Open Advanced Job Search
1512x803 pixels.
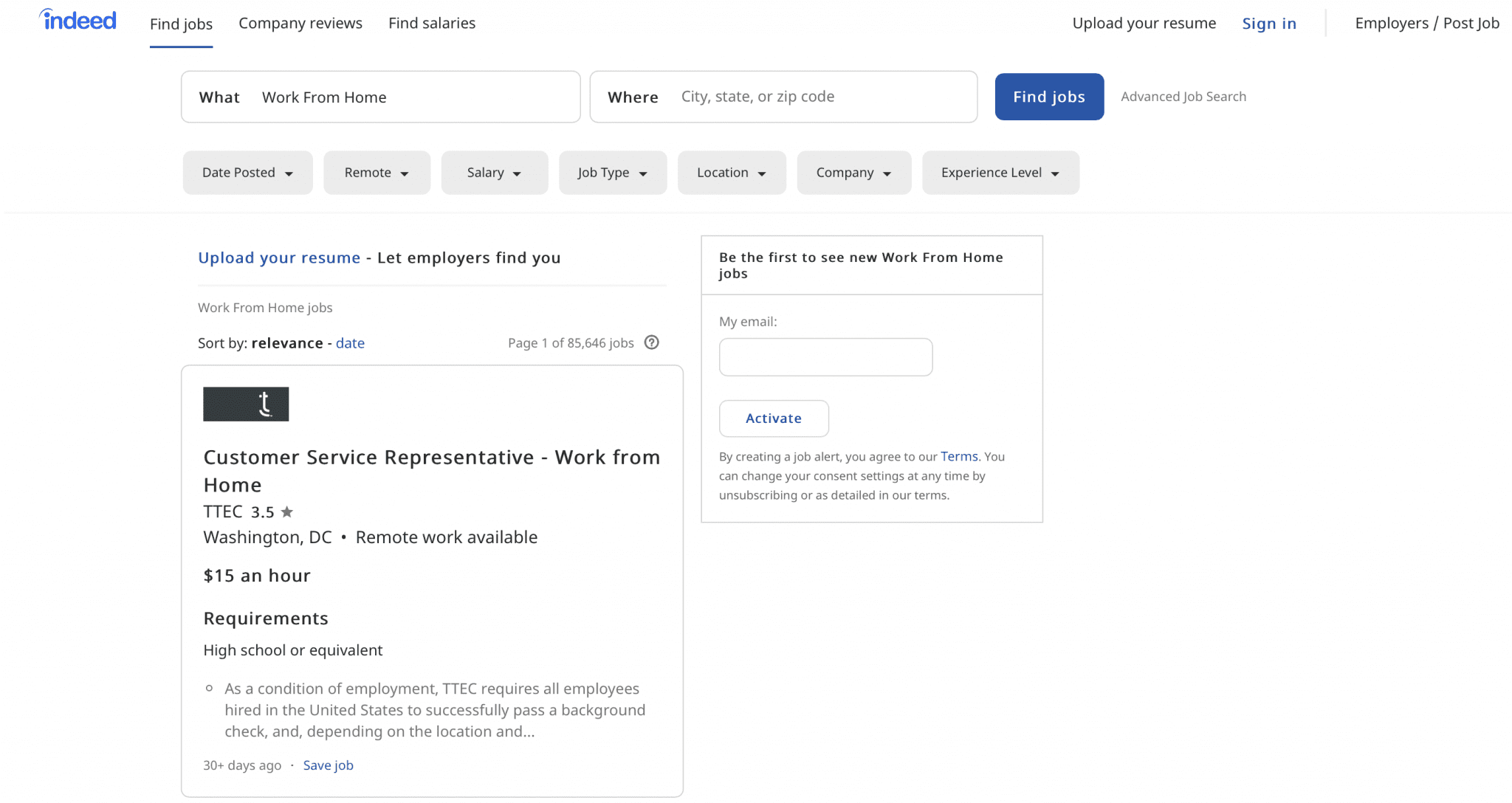click(1183, 96)
